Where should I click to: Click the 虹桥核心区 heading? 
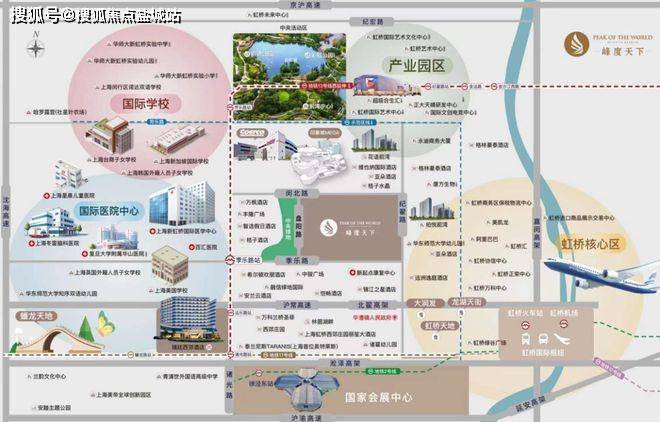[x=591, y=244]
